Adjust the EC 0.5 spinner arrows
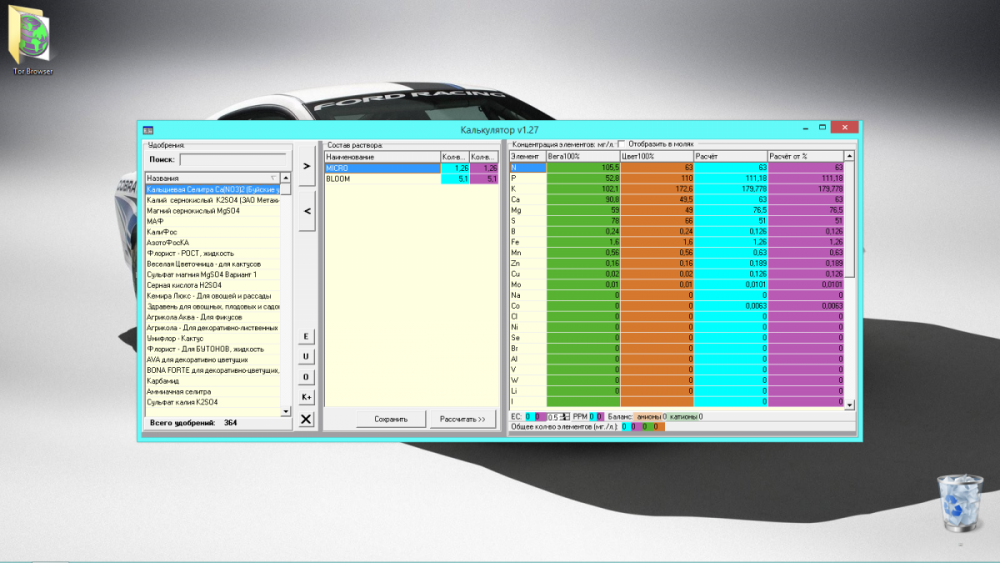1000x563 pixels. click(x=565, y=416)
